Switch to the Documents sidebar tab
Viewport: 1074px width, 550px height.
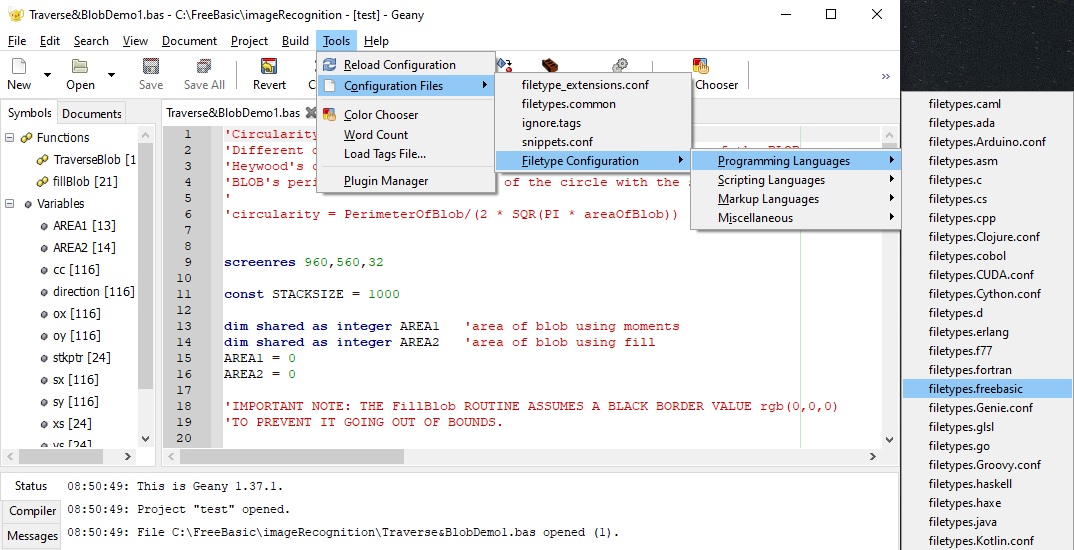92,114
